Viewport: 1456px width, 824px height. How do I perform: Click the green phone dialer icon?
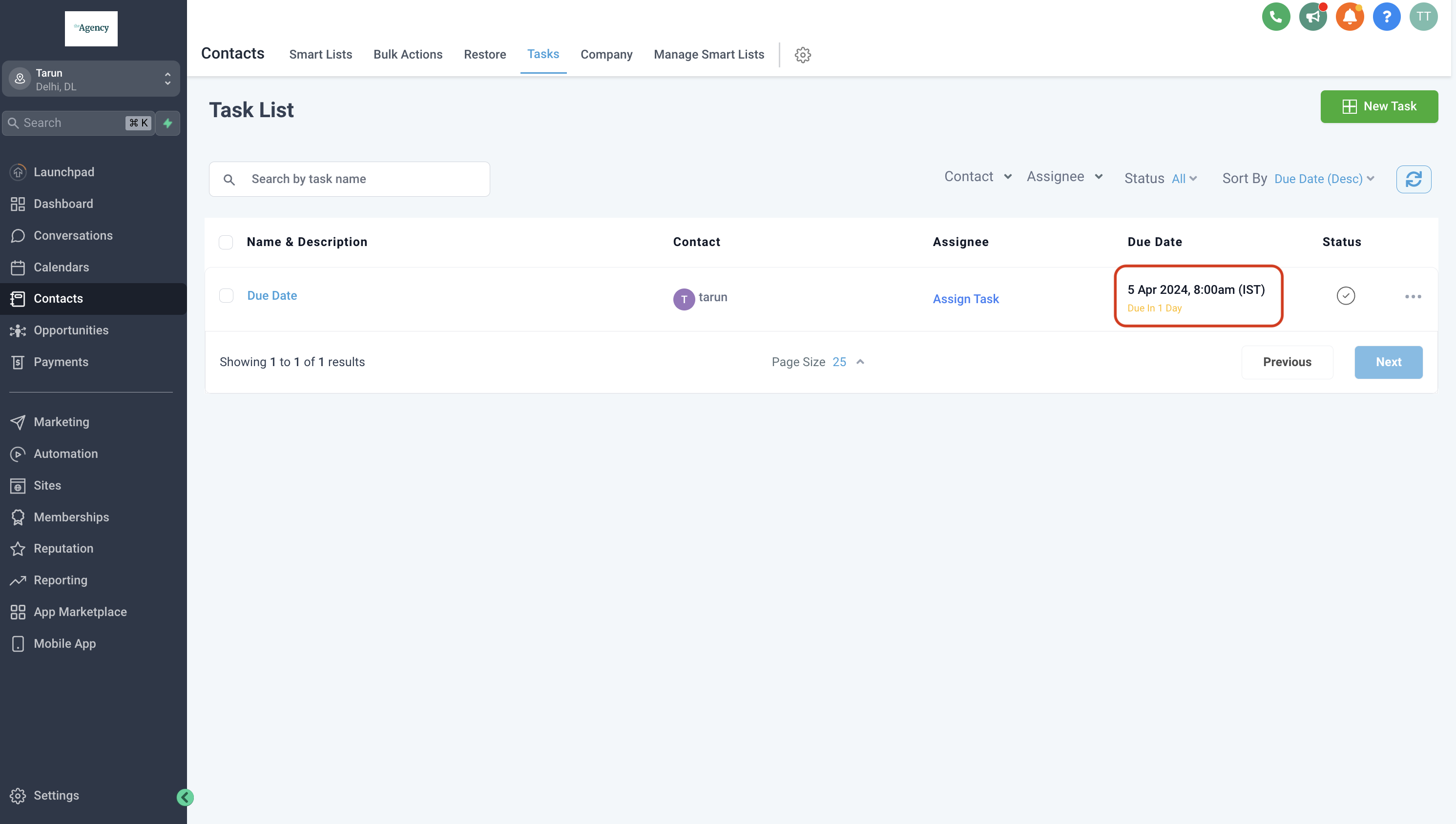point(1275,17)
